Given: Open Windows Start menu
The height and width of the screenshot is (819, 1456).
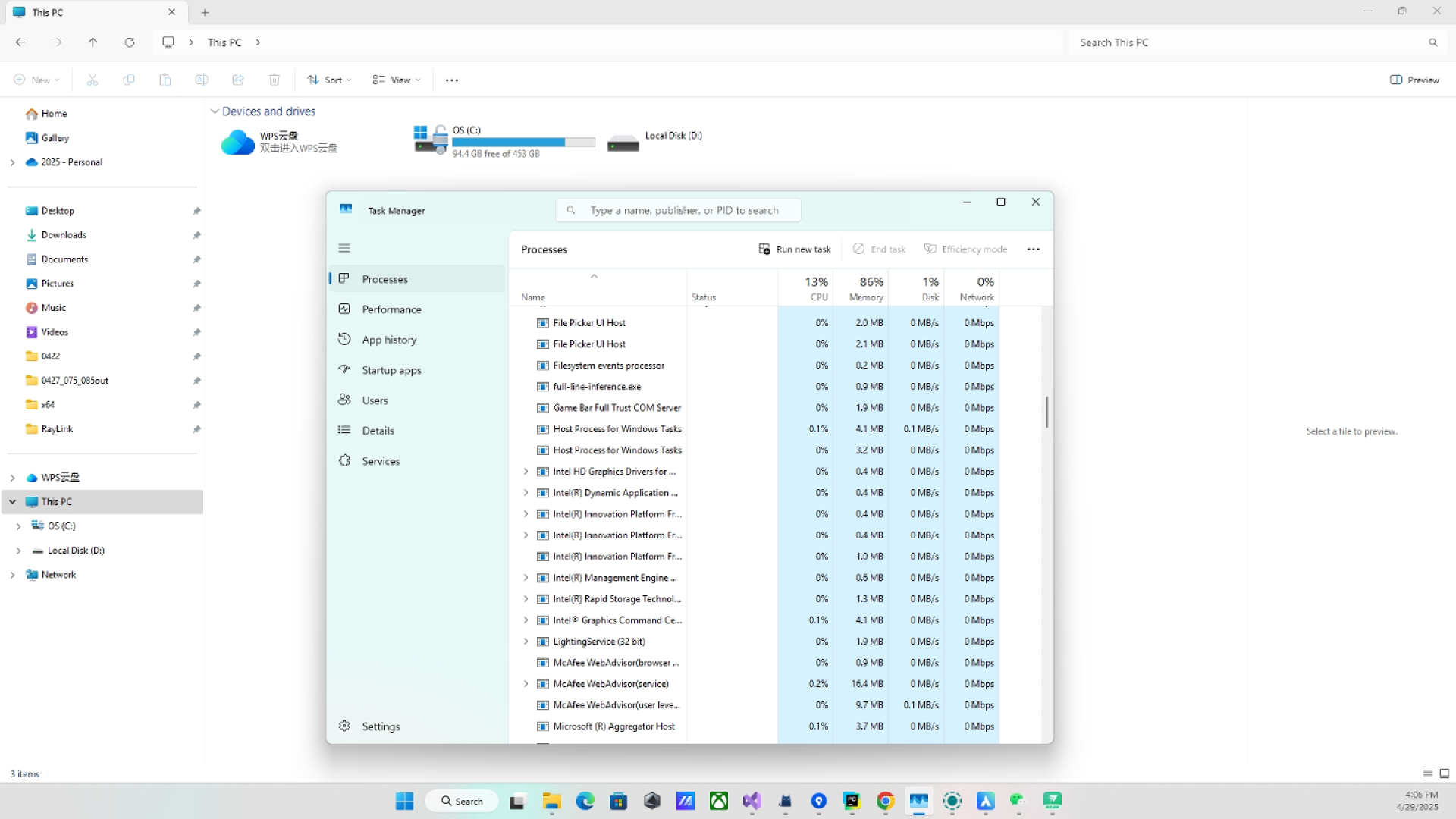Looking at the screenshot, I should 404,801.
